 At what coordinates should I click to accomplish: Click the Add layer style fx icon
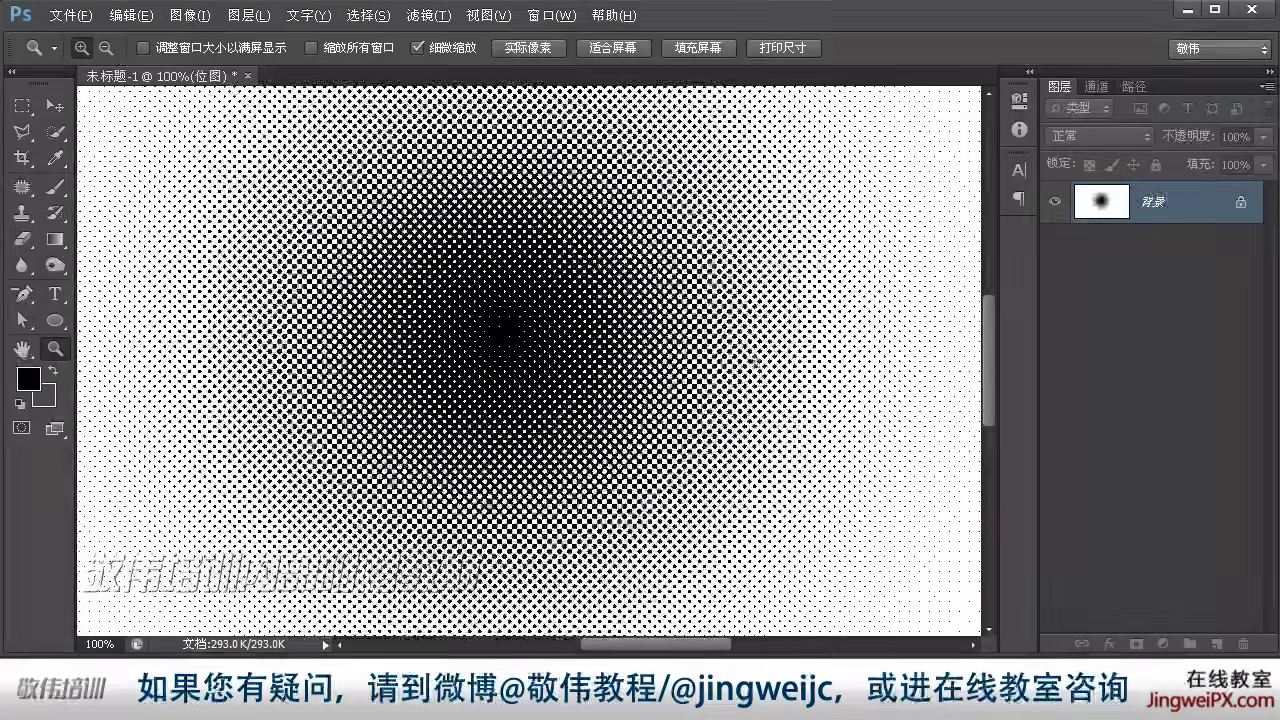click(x=1108, y=645)
